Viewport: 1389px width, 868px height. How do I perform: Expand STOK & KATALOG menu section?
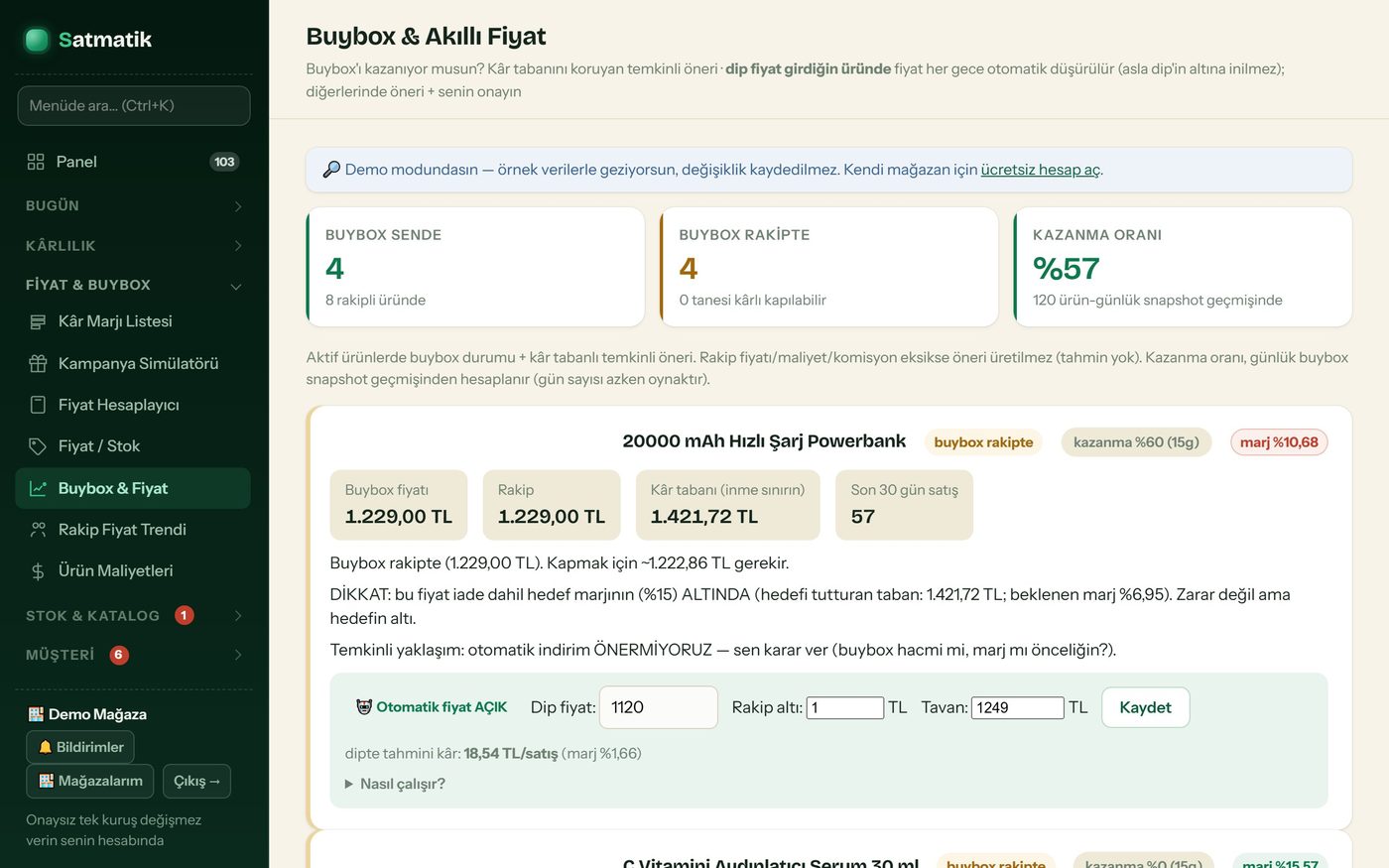(134, 616)
